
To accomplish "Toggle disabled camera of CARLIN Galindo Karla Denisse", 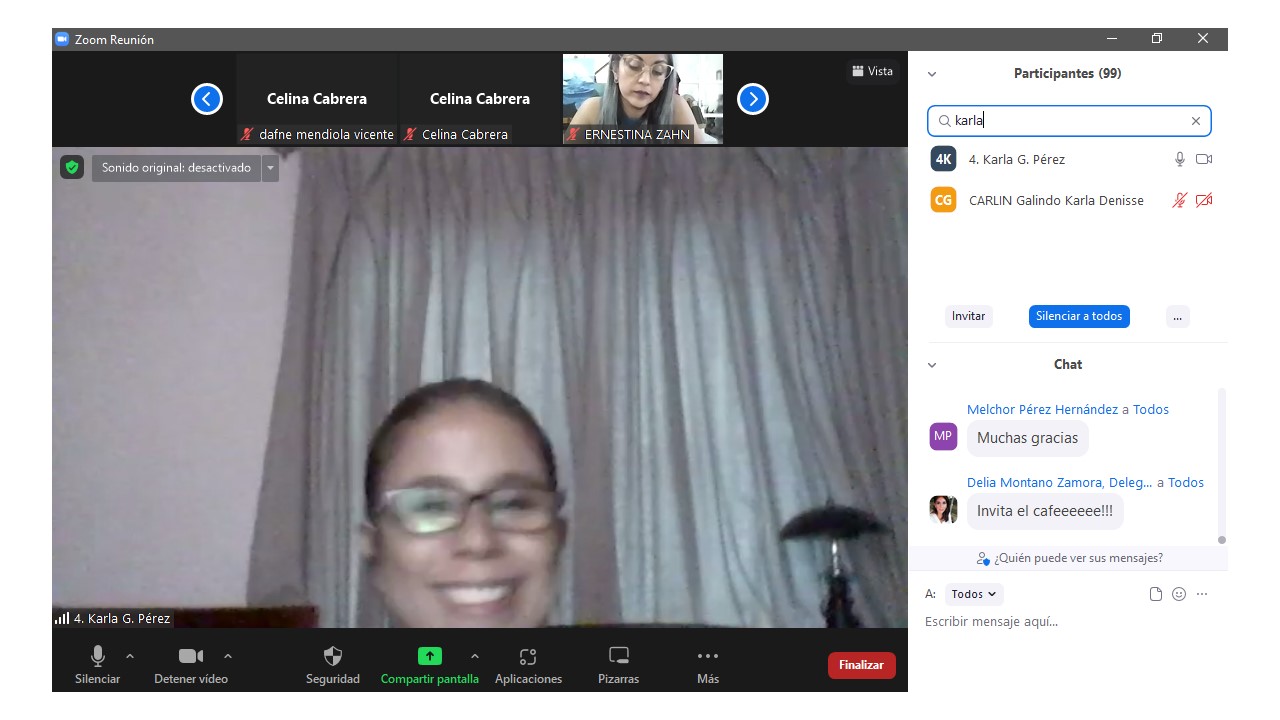I will coord(1204,200).
